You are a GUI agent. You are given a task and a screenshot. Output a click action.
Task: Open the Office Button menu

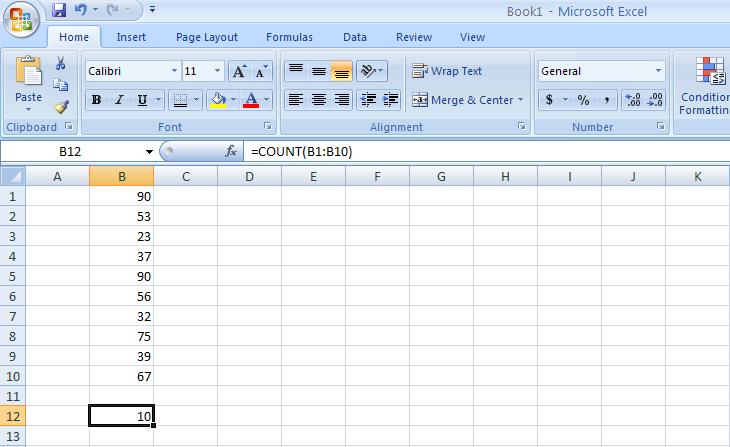21,20
